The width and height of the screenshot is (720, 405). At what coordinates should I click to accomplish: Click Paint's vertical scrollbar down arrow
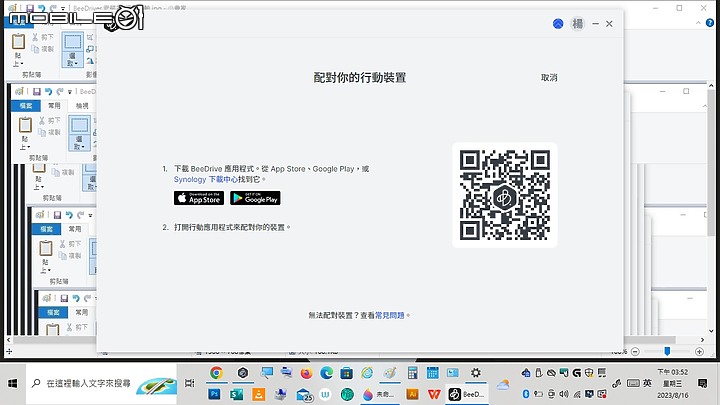(711, 331)
